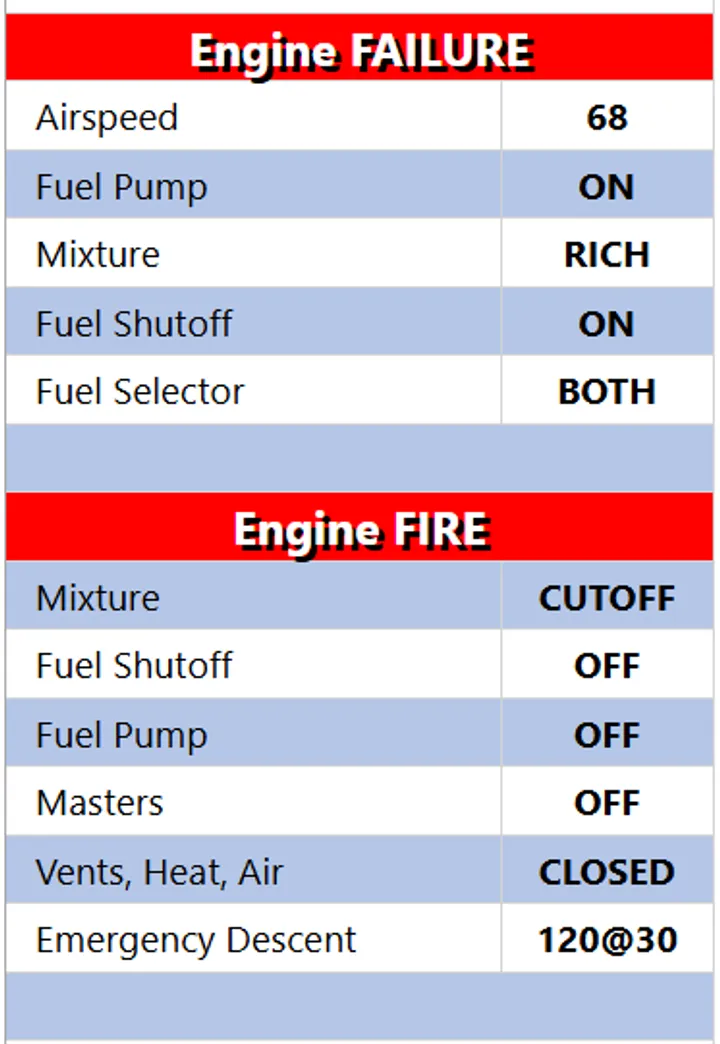Screen dimensions: 720x1044
Task: Select the CUTOFF mixture value
Action: 607,598
